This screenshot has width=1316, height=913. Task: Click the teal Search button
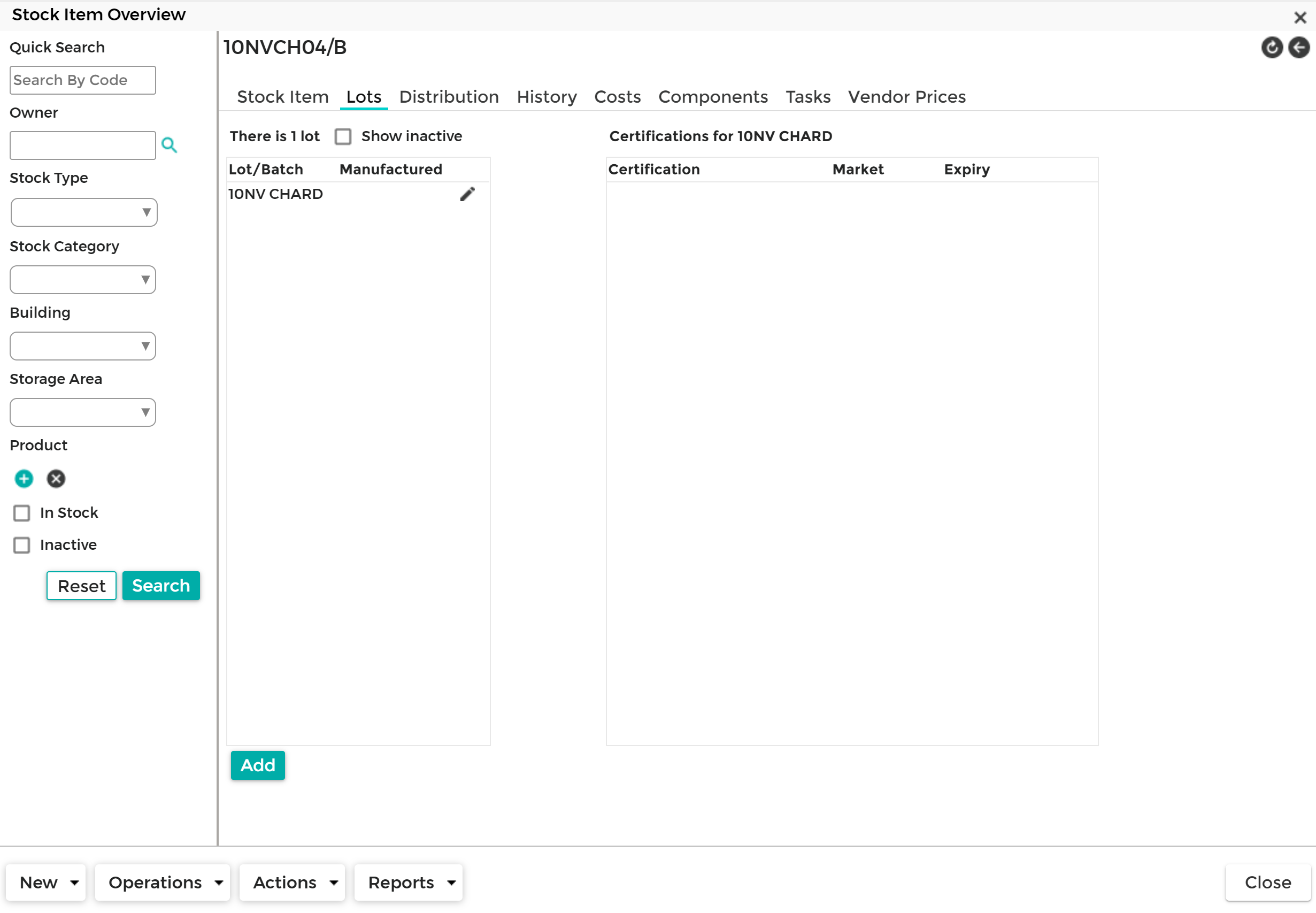coord(161,586)
